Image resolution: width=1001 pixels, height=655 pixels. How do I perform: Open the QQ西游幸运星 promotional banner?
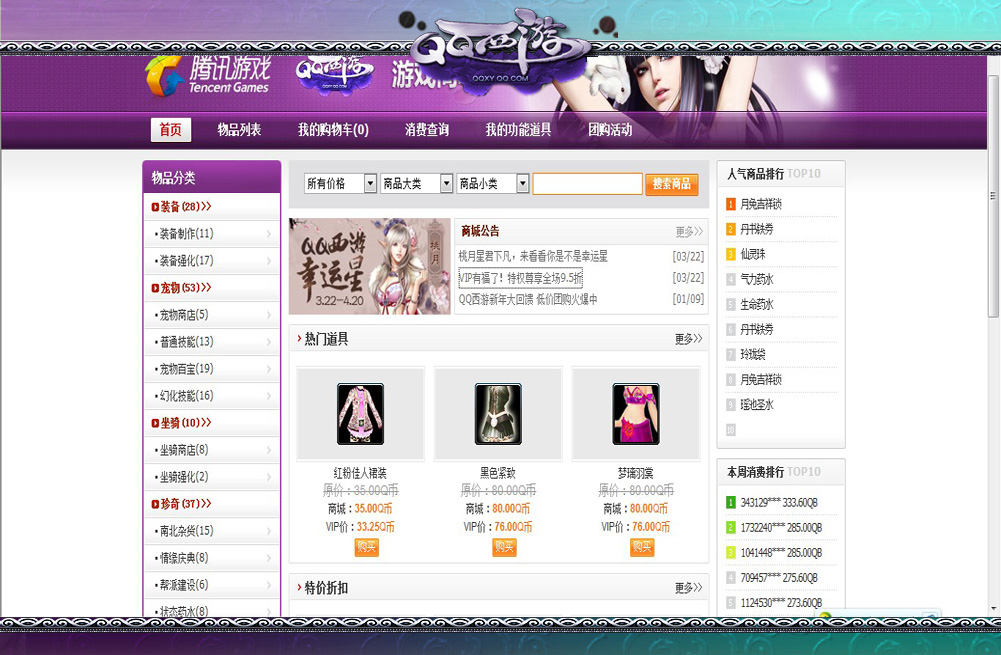pos(370,266)
